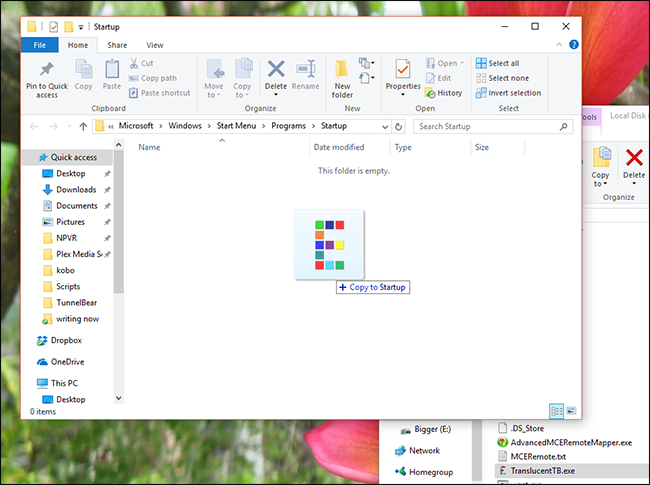Click the Up directory arrow

tap(82, 127)
